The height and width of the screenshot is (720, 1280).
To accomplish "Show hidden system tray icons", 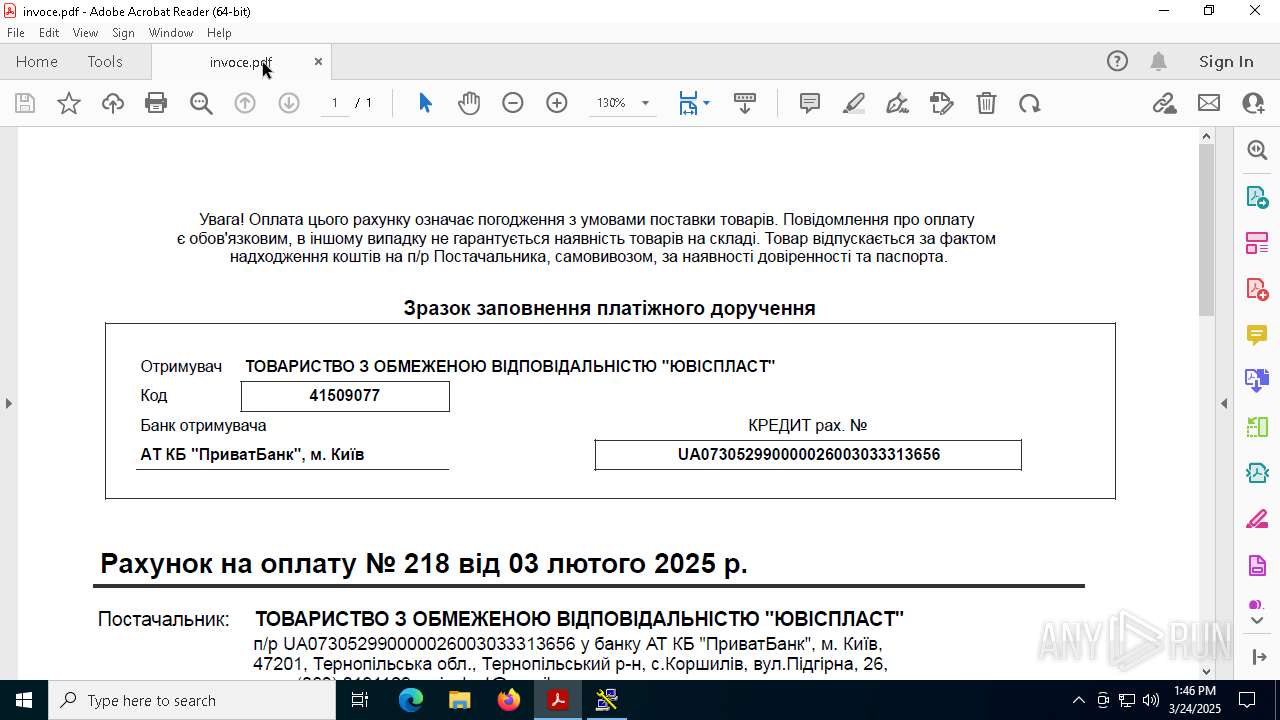I will pos(1078,700).
